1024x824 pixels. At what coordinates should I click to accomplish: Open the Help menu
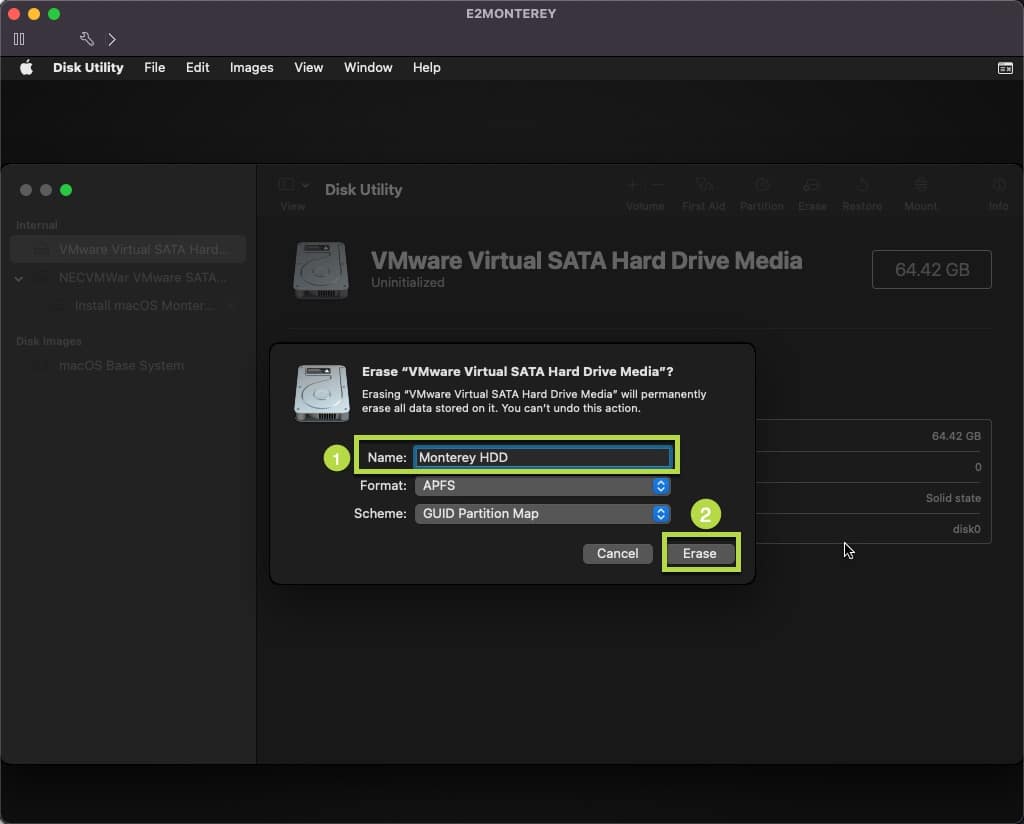[x=426, y=68]
